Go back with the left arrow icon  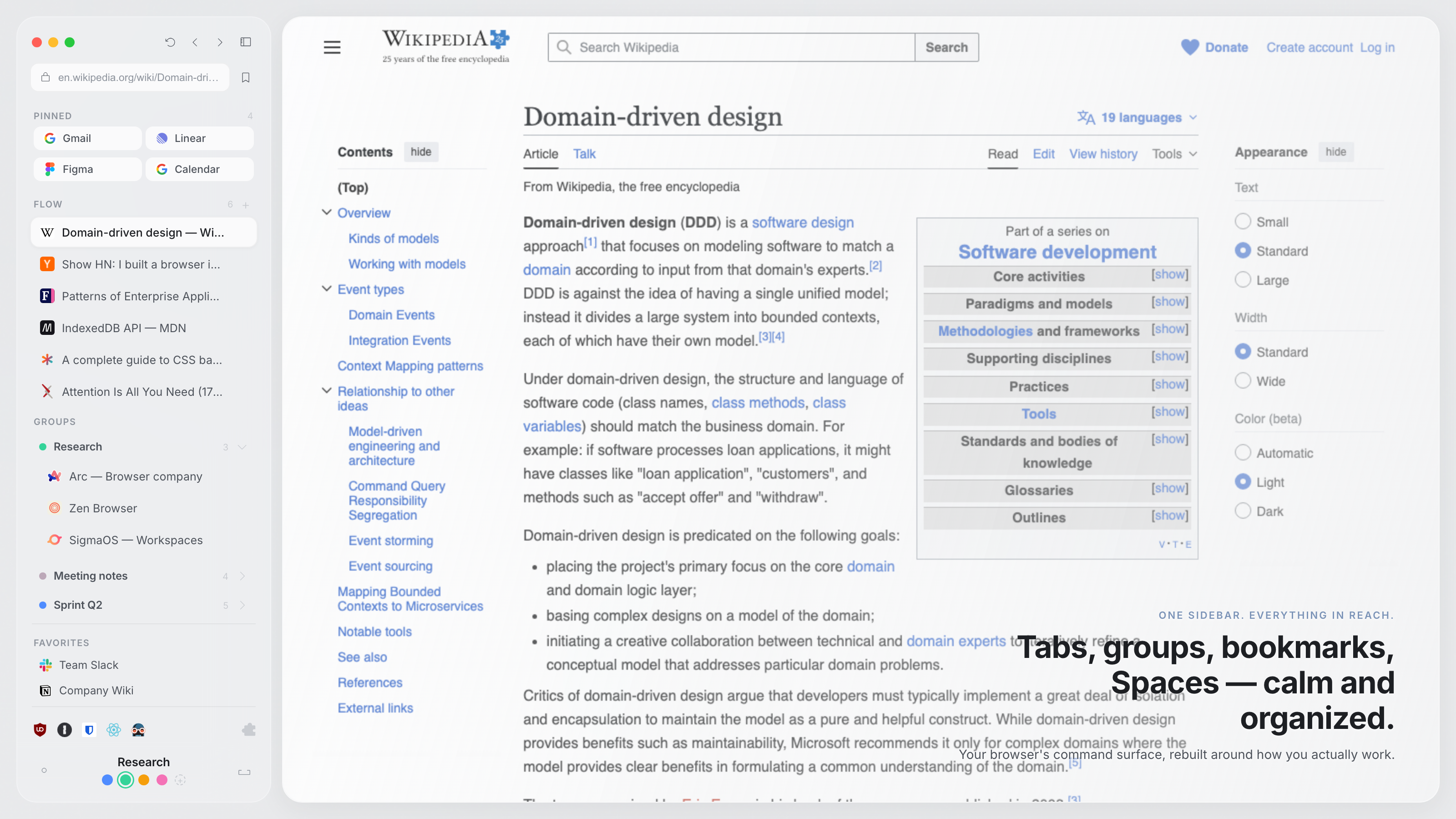point(195,42)
